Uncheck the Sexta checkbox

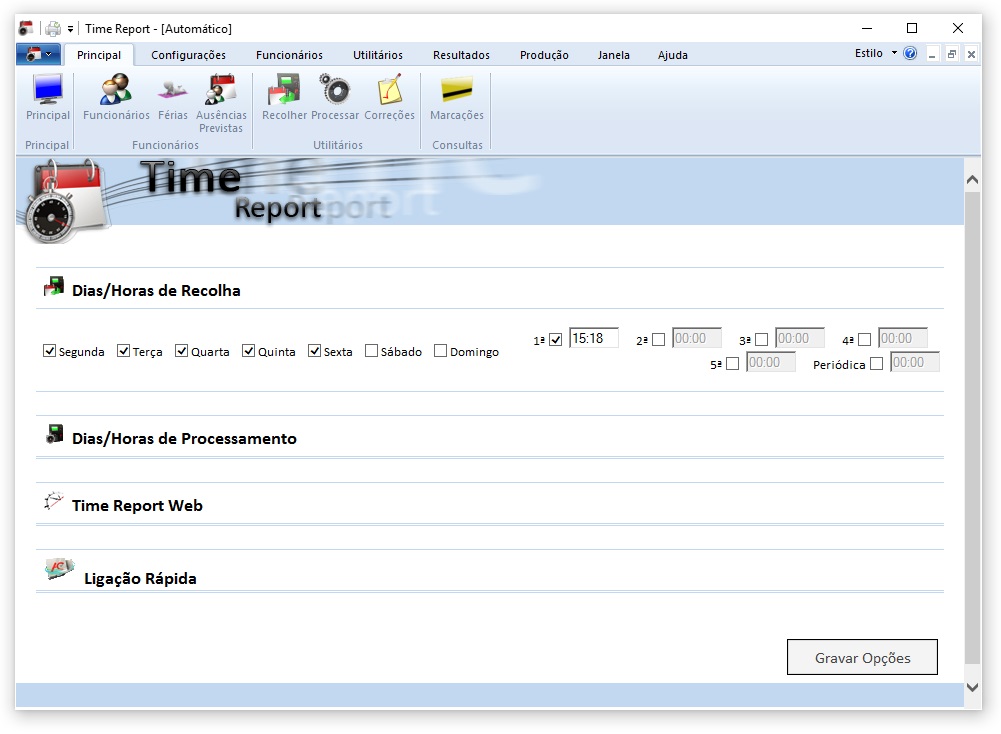click(314, 351)
